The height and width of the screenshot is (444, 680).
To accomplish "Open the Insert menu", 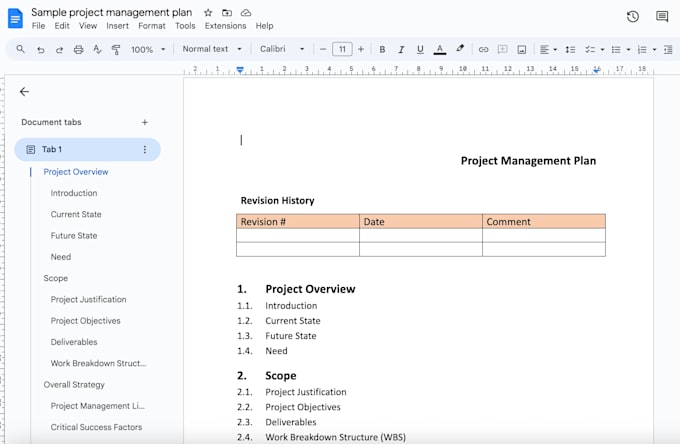I will pos(118,26).
